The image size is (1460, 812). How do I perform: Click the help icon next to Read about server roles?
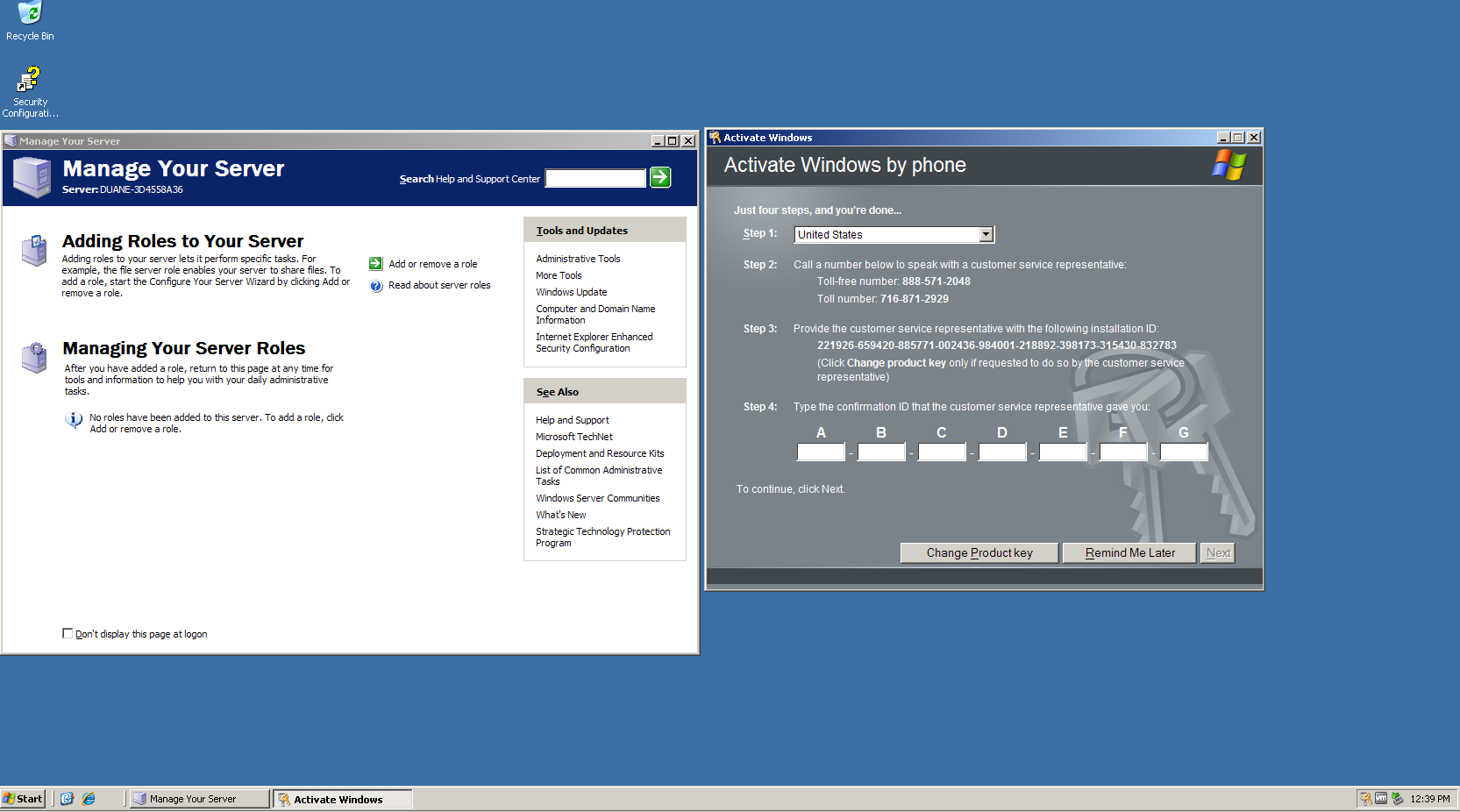375,285
